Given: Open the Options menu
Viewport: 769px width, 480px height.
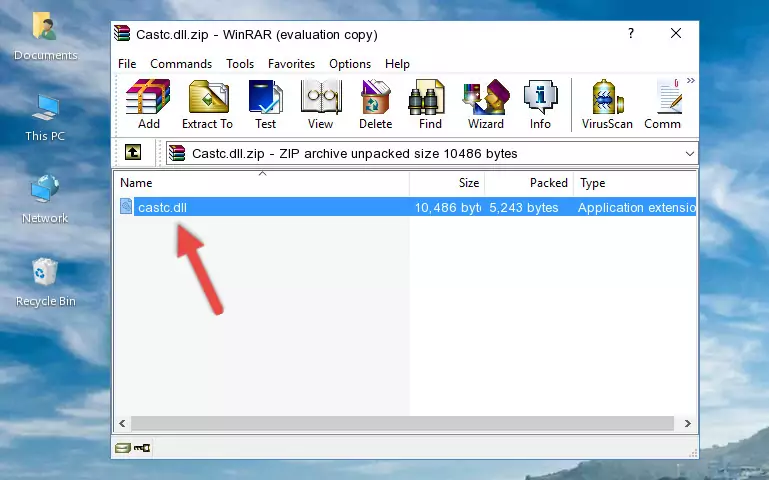Looking at the screenshot, I should (x=350, y=64).
